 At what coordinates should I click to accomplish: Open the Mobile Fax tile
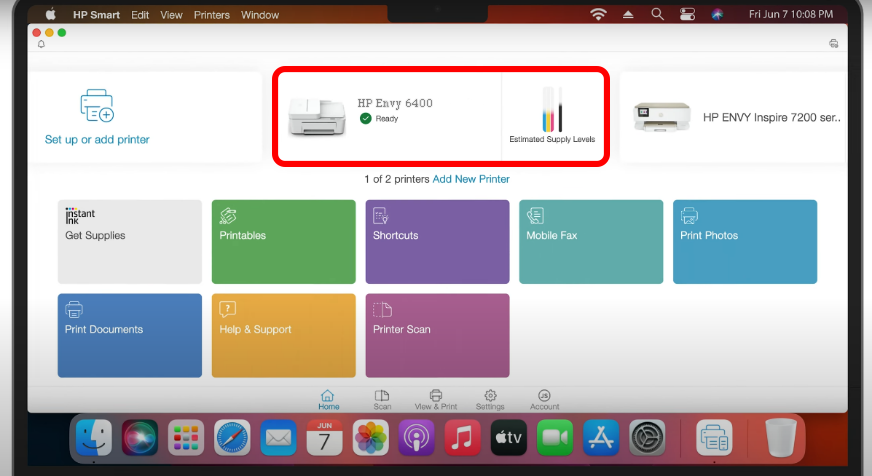(591, 242)
